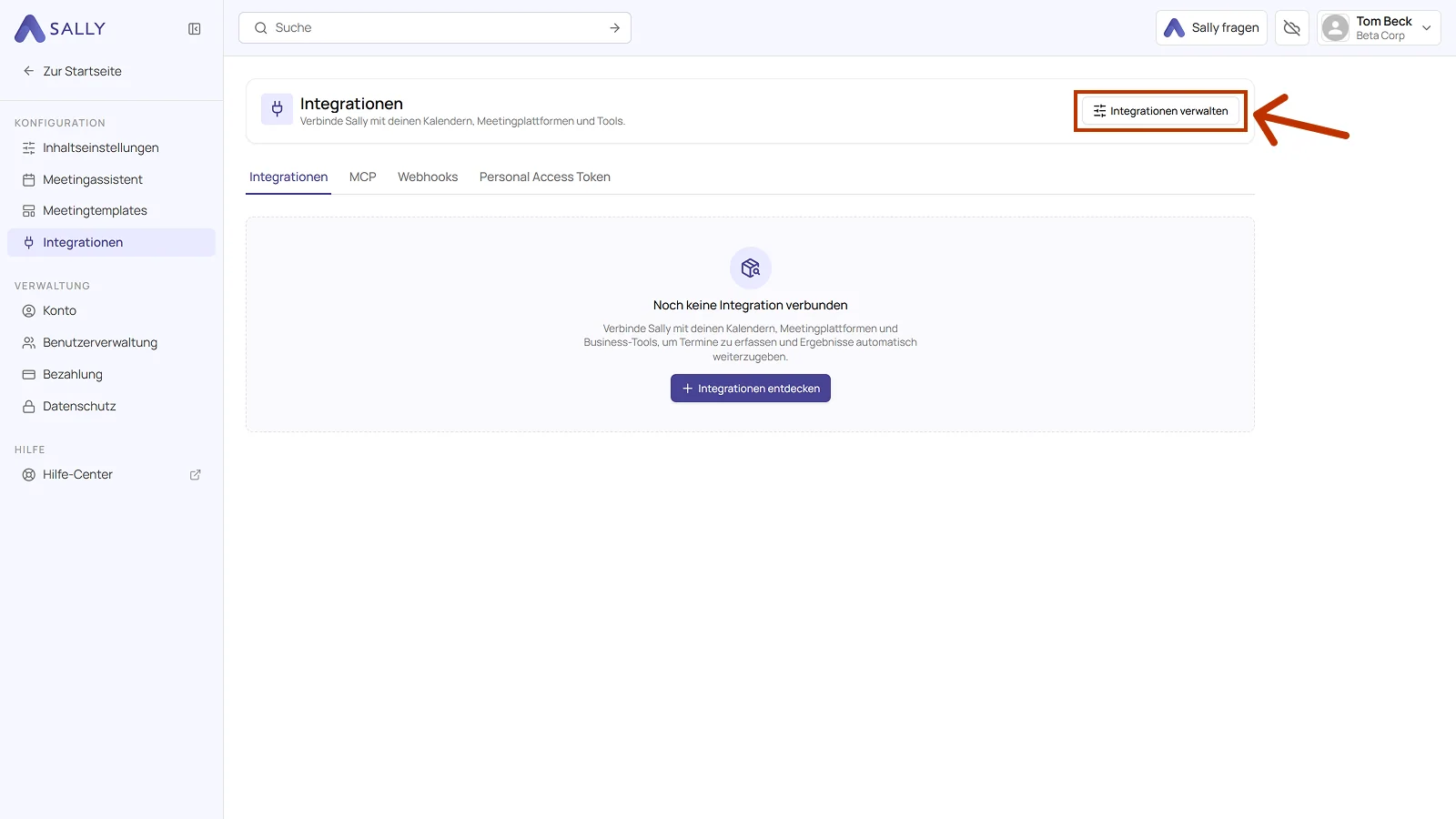Switch to the Webhooks tab
The width and height of the screenshot is (1456, 819).
pos(428,177)
